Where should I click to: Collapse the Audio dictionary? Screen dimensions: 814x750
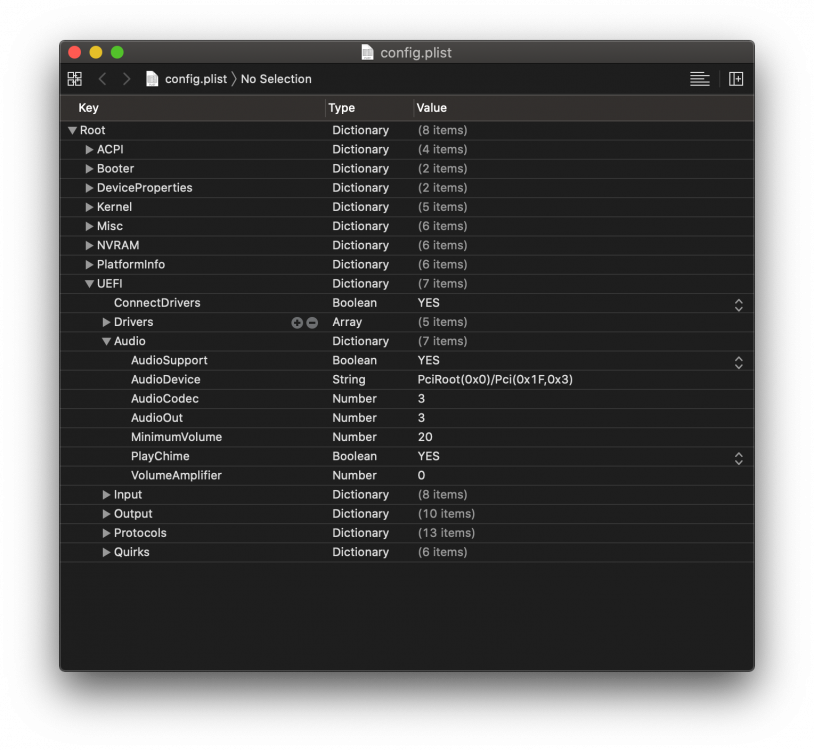[x=106, y=342]
